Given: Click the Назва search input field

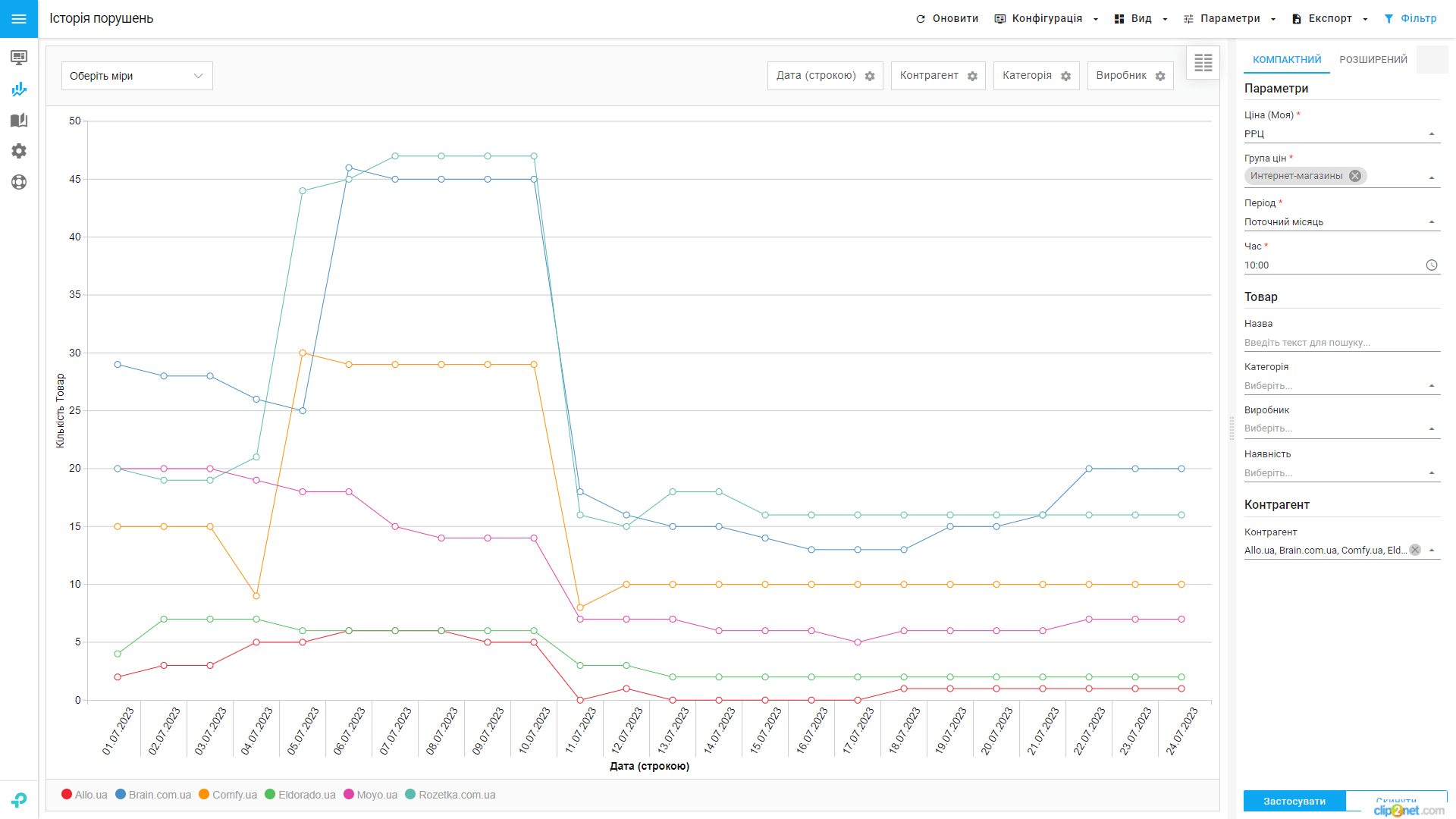Looking at the screenshot, I should 1341,343.
